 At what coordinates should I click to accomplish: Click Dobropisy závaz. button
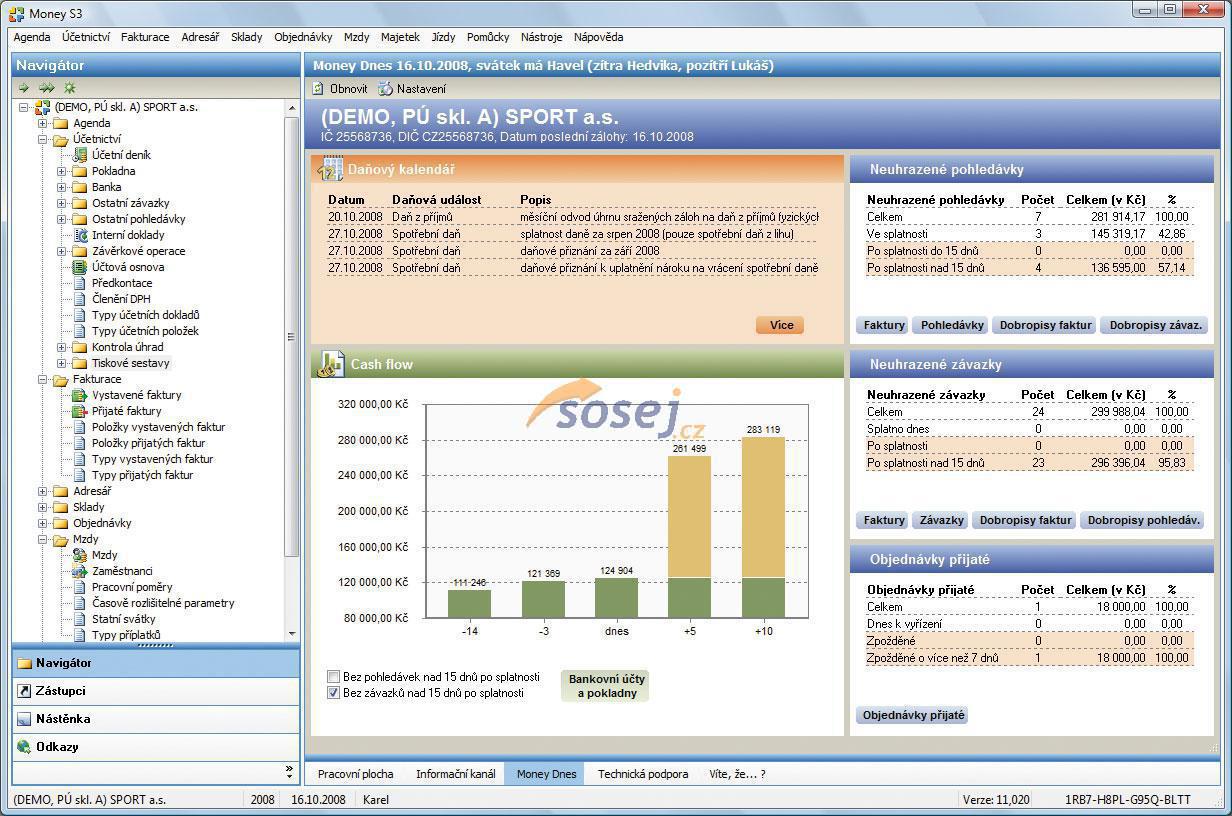pos(1154,325)
